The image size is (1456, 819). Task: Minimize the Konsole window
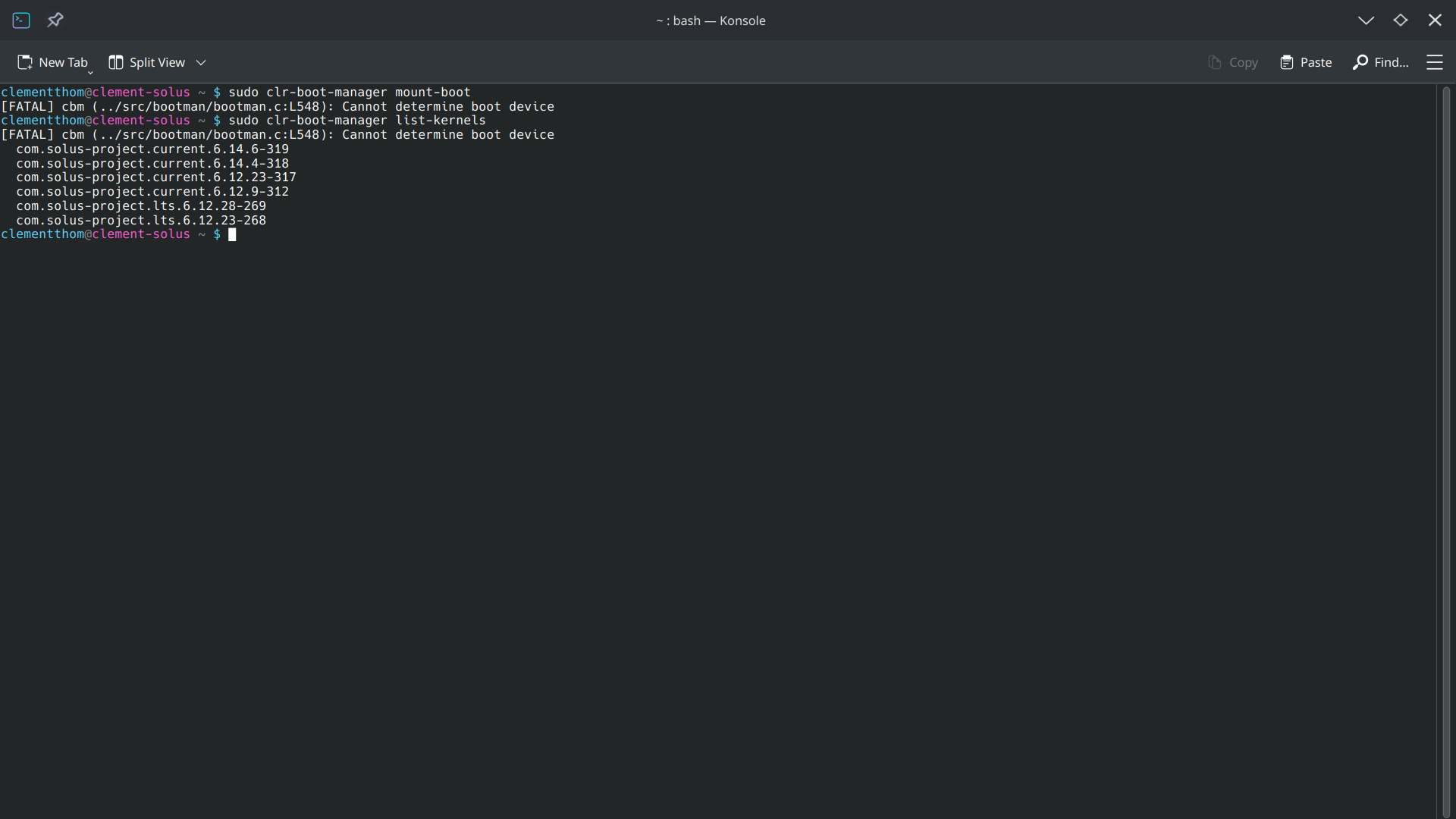[x=1366, y=20]
